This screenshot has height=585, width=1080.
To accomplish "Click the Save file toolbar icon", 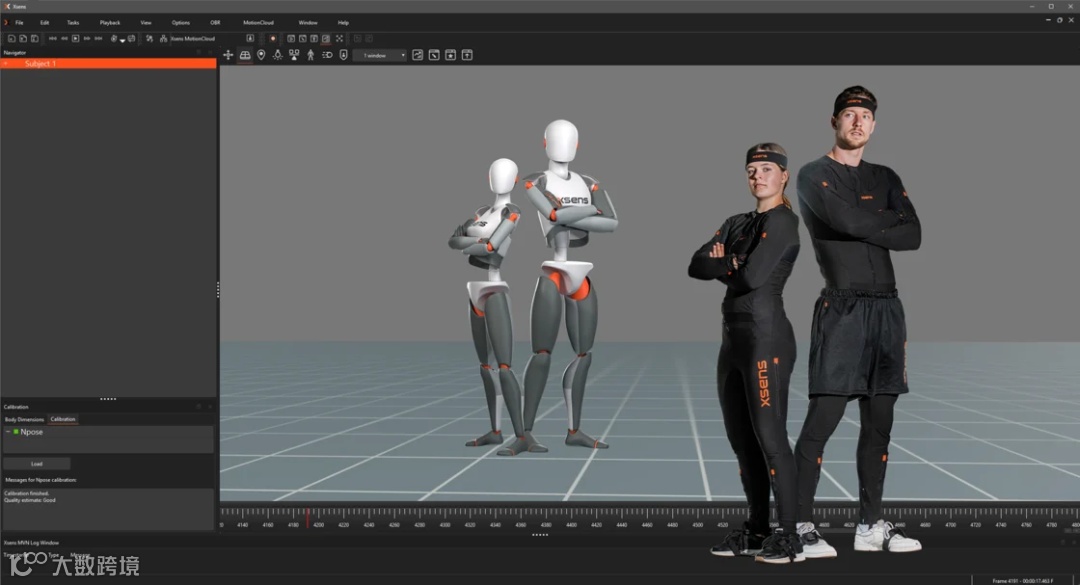I will [34, 39].
